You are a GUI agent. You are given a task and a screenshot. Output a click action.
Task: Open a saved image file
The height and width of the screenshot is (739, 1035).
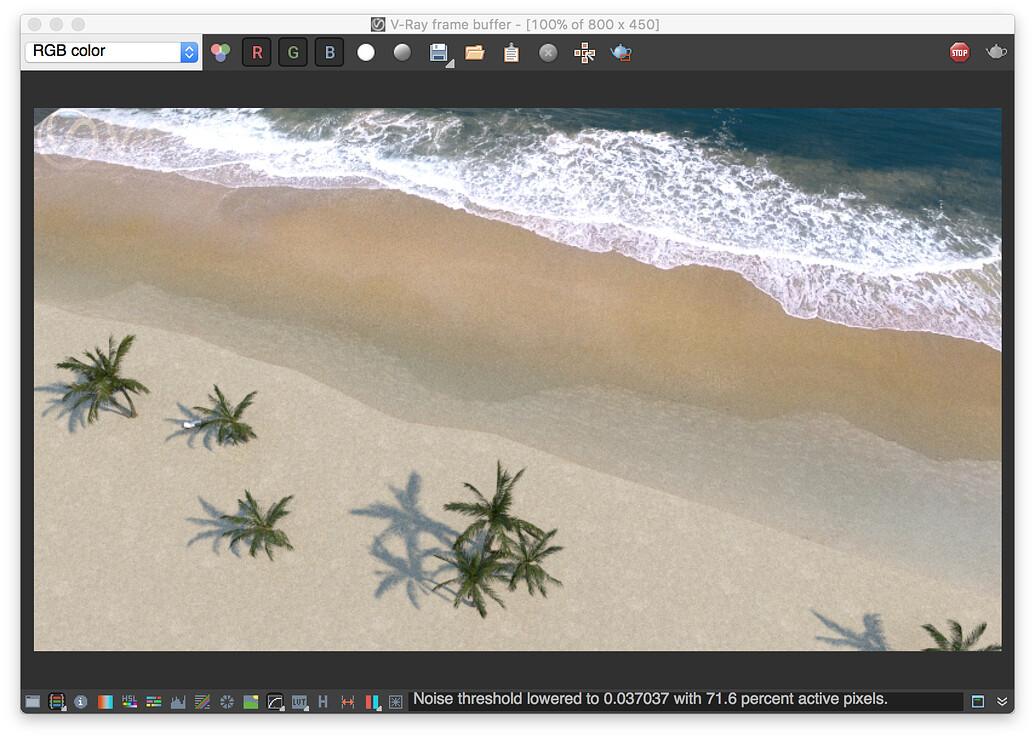pyautogui.click(x=475, y=52)
